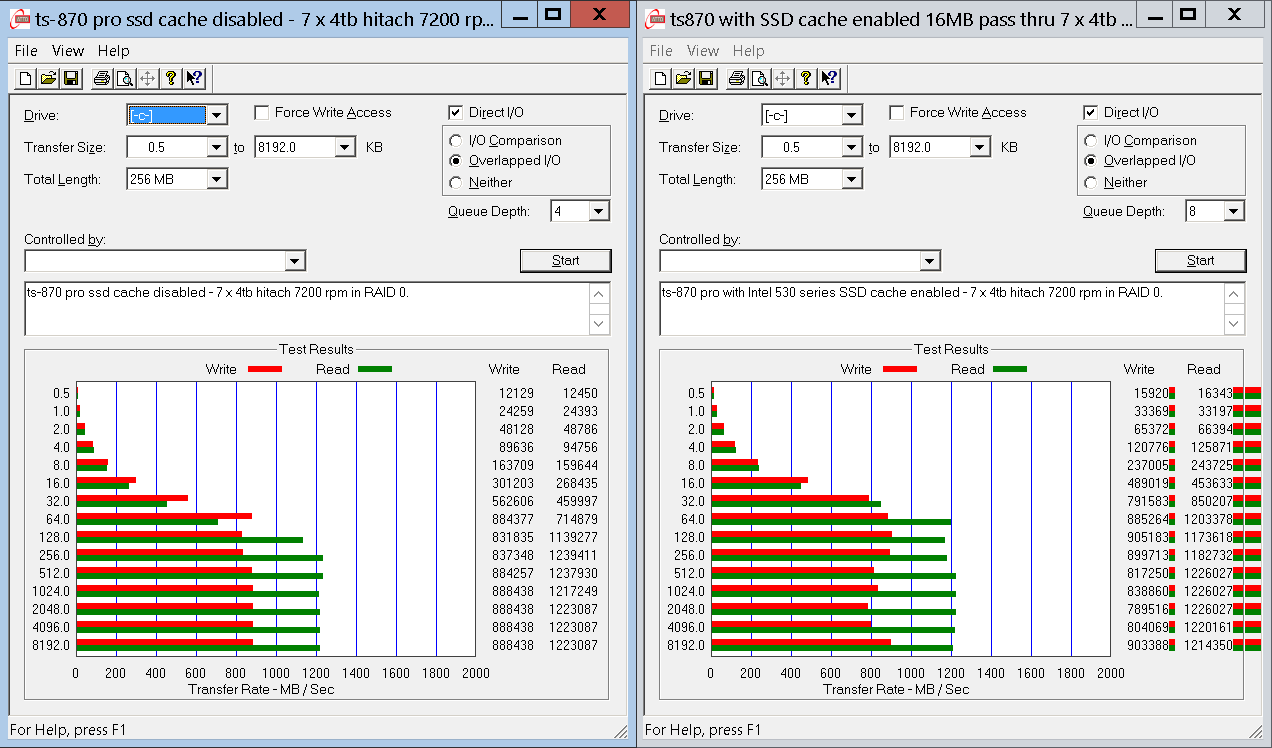Open the Queue Depth dropdown showing 8
1272x748 pixels.
point(1233,211)
